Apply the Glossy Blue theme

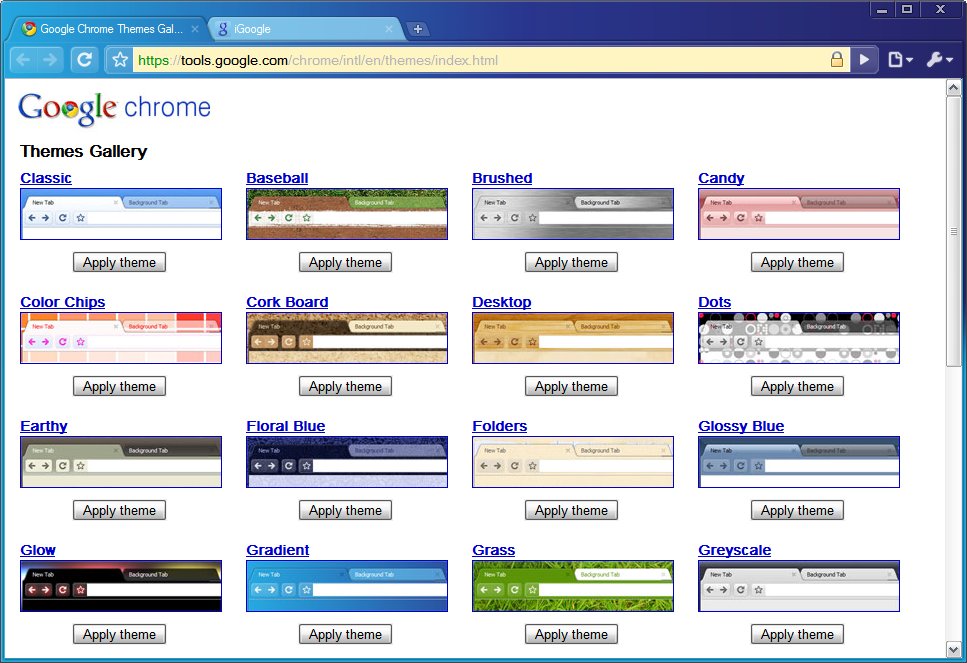point(797,510)
